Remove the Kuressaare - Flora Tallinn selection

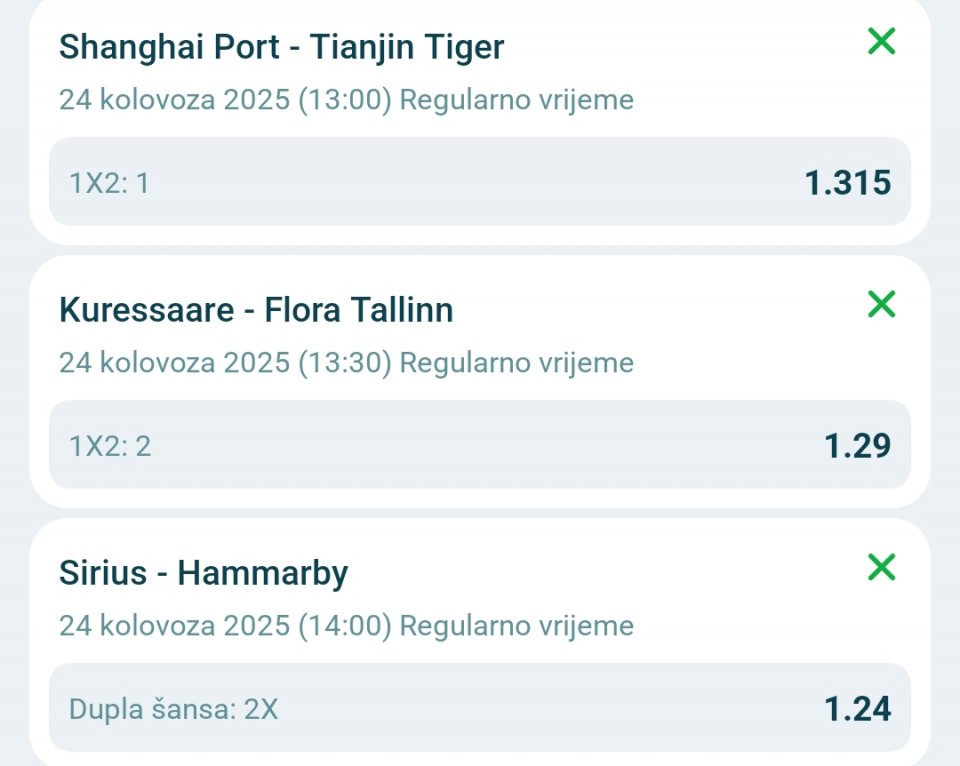click(881, 304)
